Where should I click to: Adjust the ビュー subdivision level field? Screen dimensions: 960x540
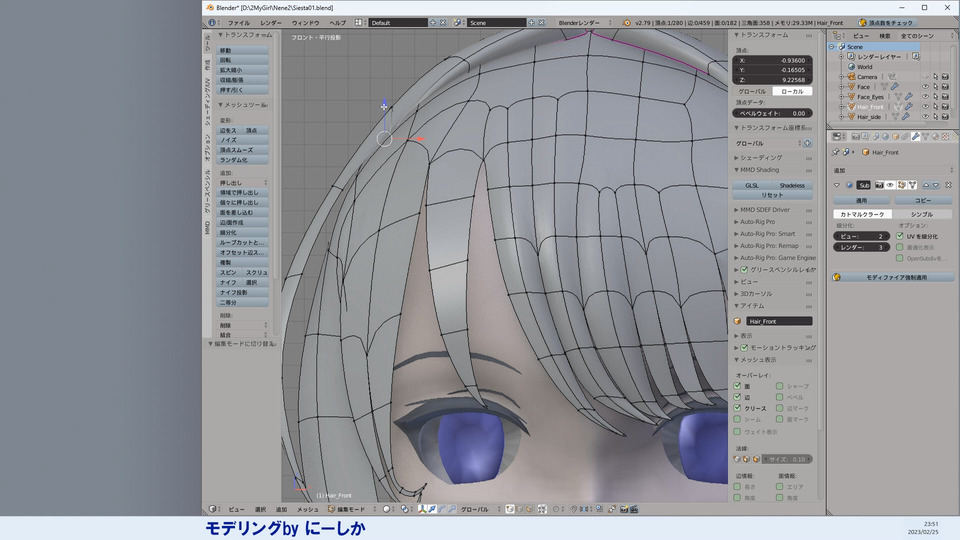coord(861,236)
